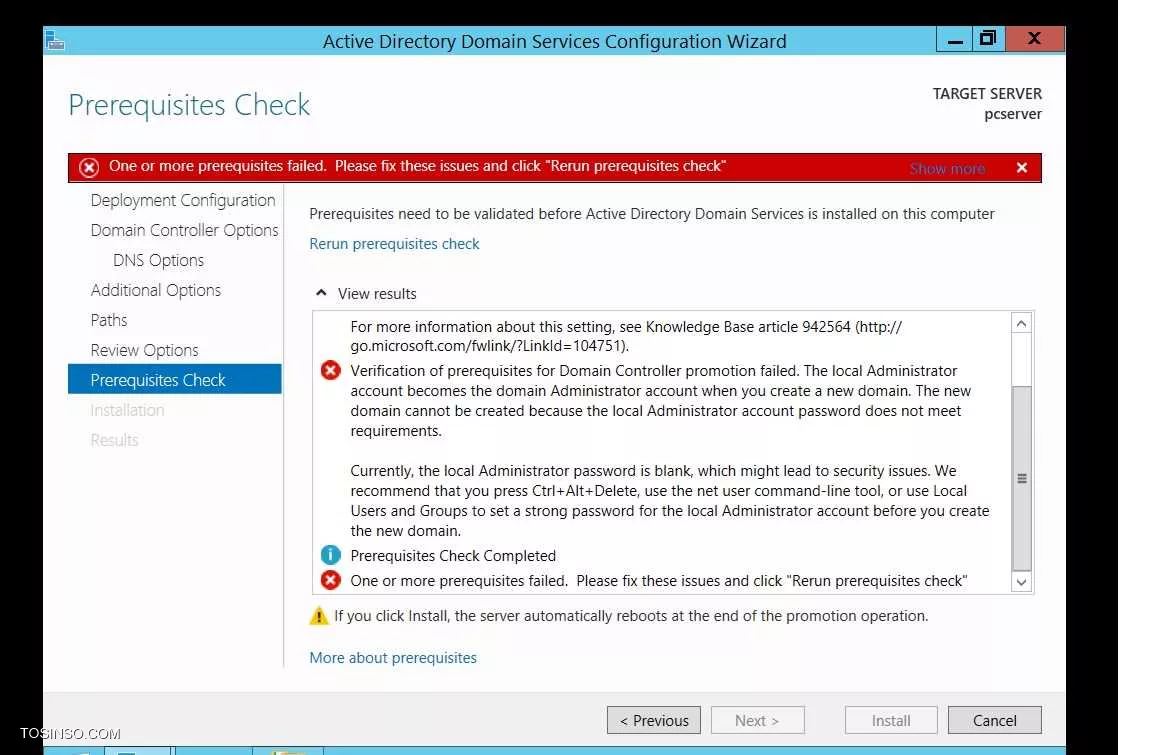Go to Domain Controller Options step
The image size is (1152, 755).
click(184, 231)
